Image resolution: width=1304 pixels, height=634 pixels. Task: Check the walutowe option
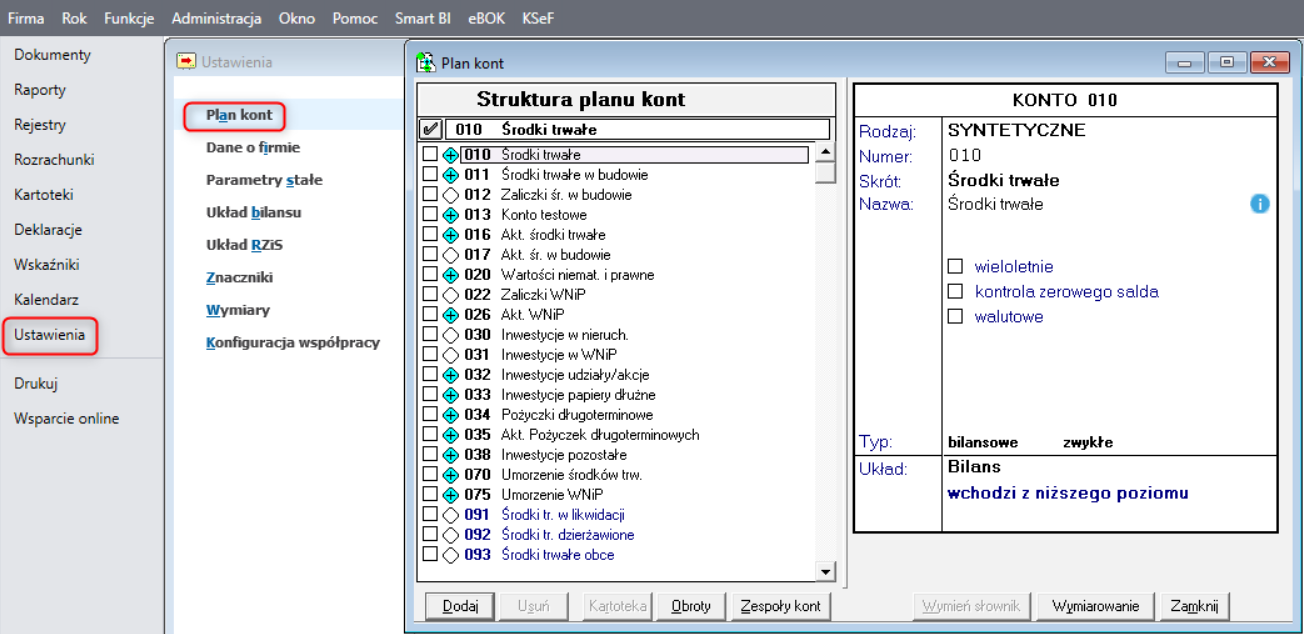955,317
